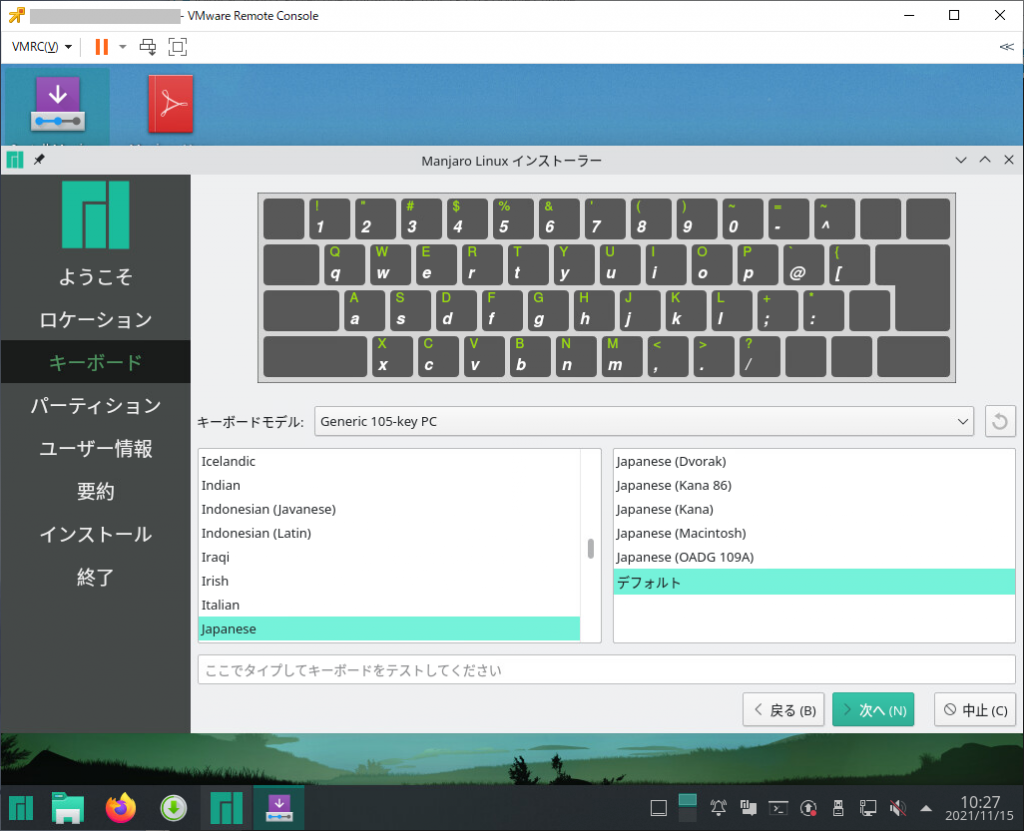This screenshot has width=1024, height=831.
Task: Open the red PDF desktop shortcut icon
Action: (171, 105)
